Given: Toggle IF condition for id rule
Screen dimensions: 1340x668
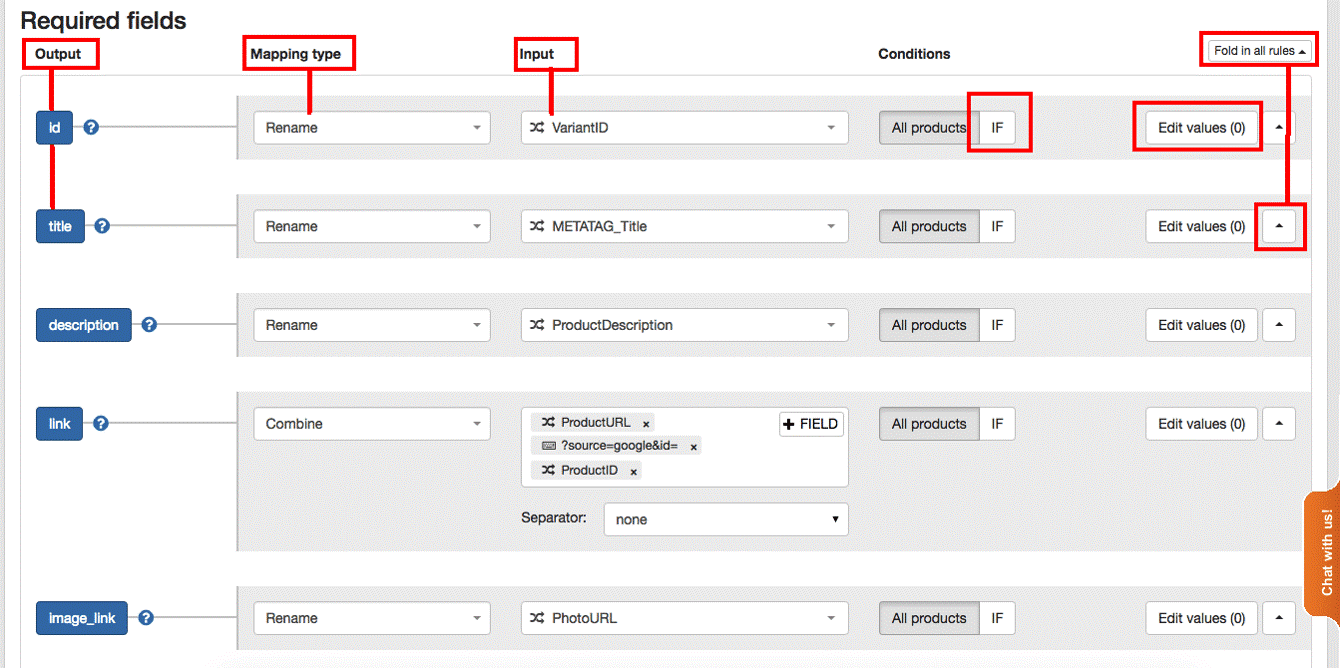Looking at the screenshot, I should tap(997, 128).
